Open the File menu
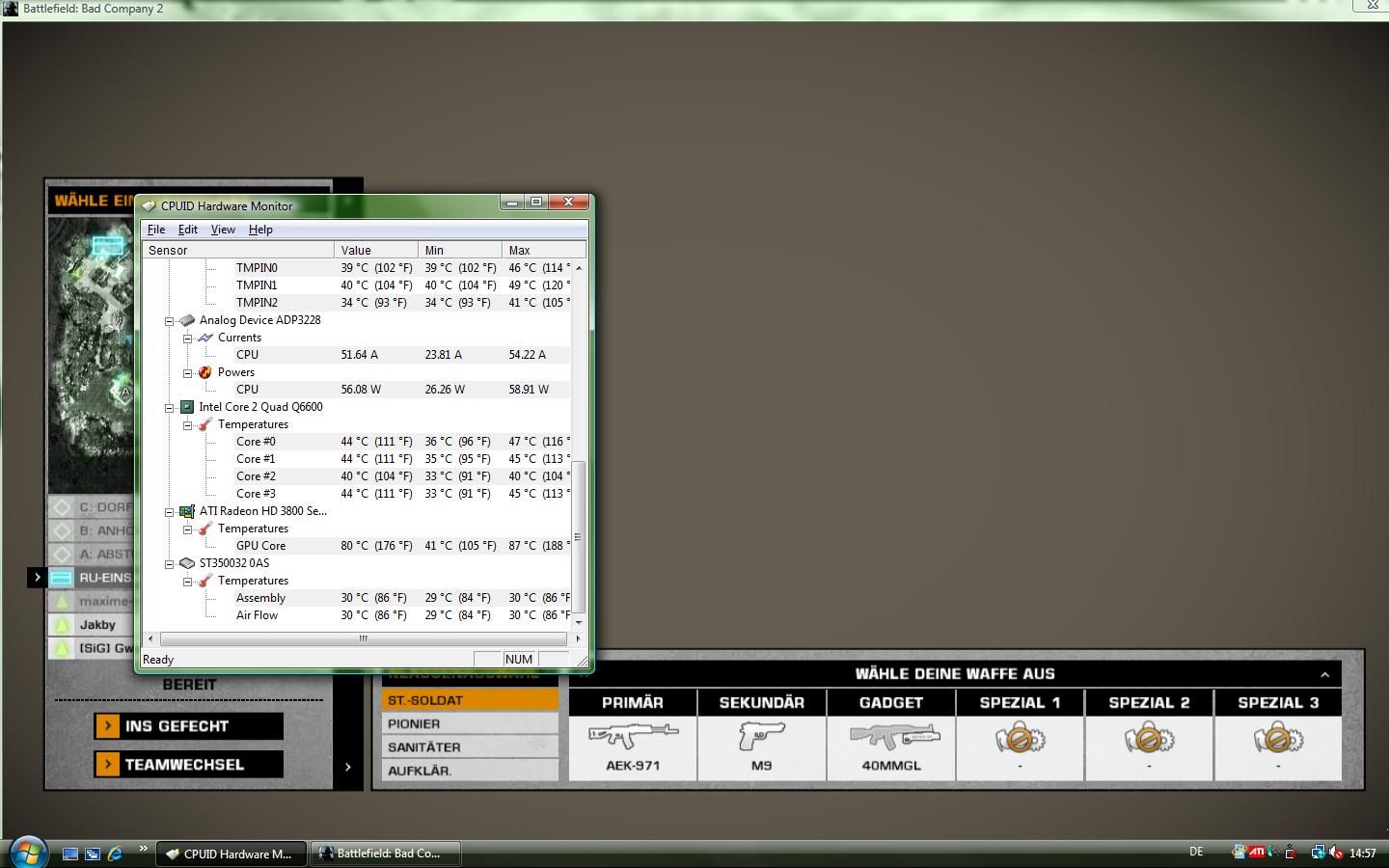 (x=155, y=230)
